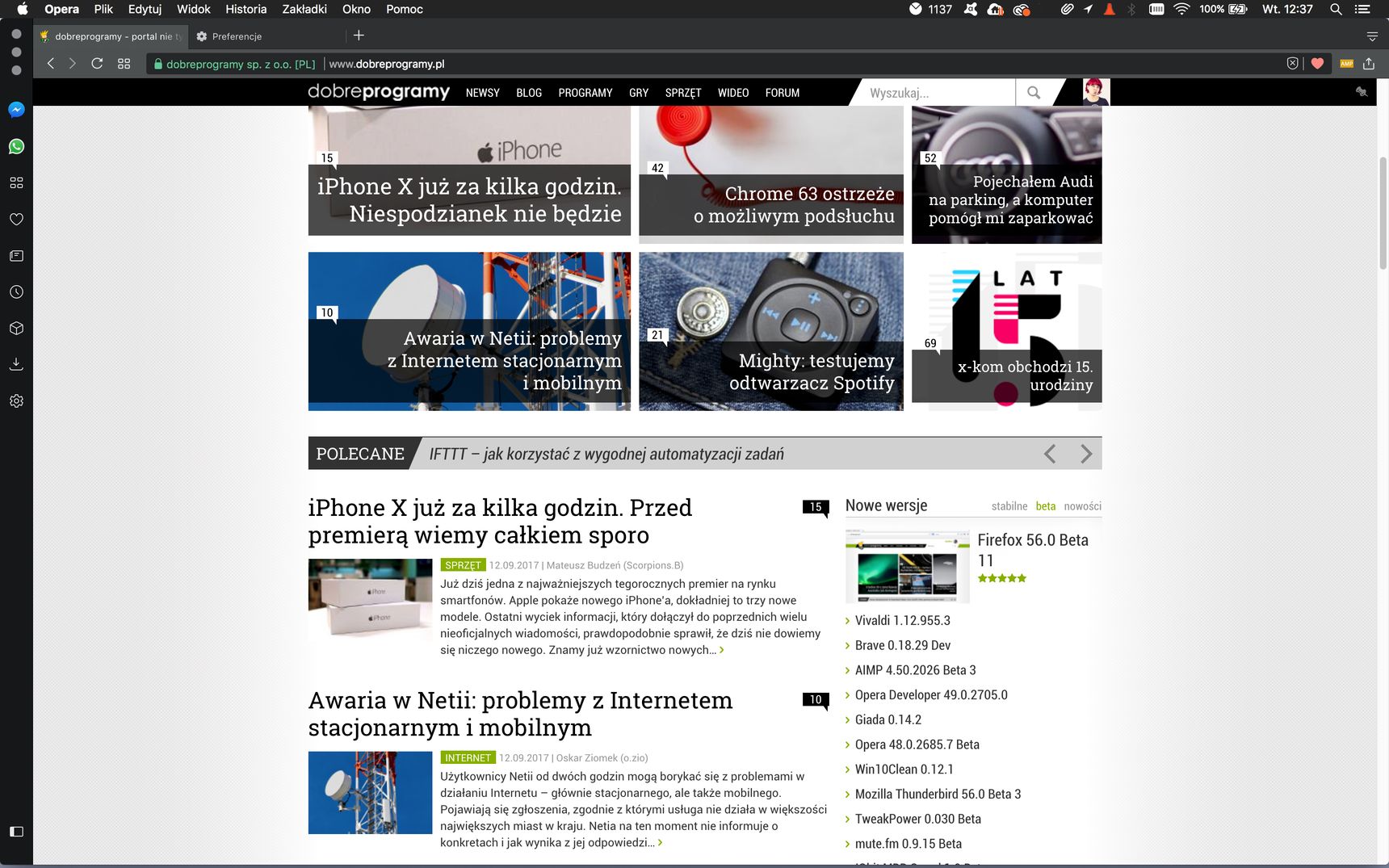Show next recommended article arrow
Screen dimensions: 1389x868
(x=1086, y=454)
